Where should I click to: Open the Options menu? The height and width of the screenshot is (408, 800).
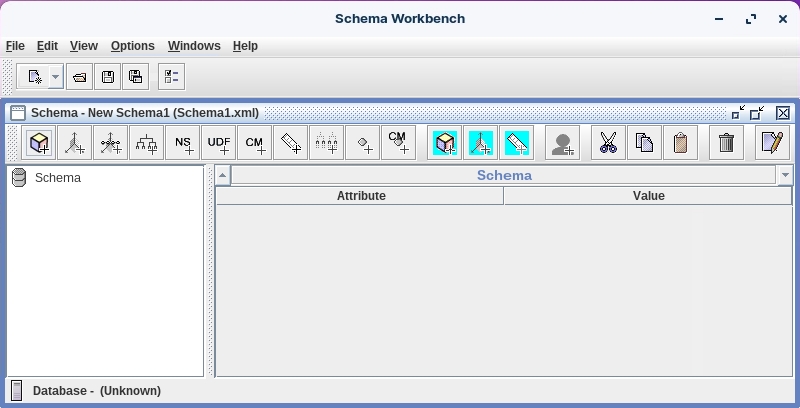(132, 46)
